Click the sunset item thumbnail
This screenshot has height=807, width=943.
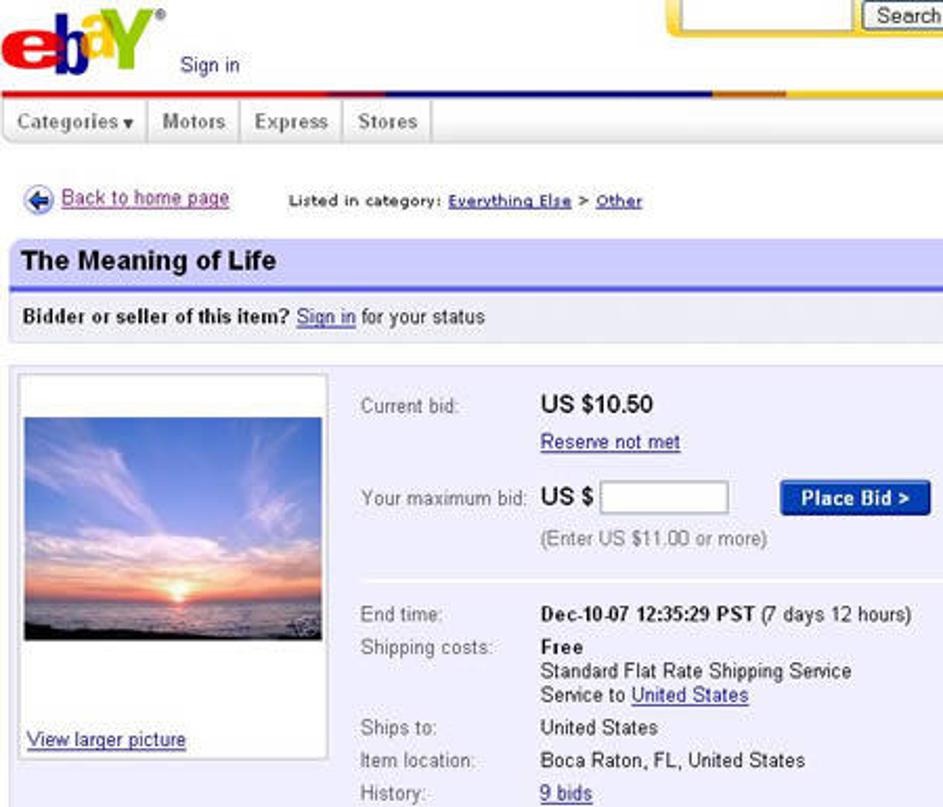coord(173,528)
